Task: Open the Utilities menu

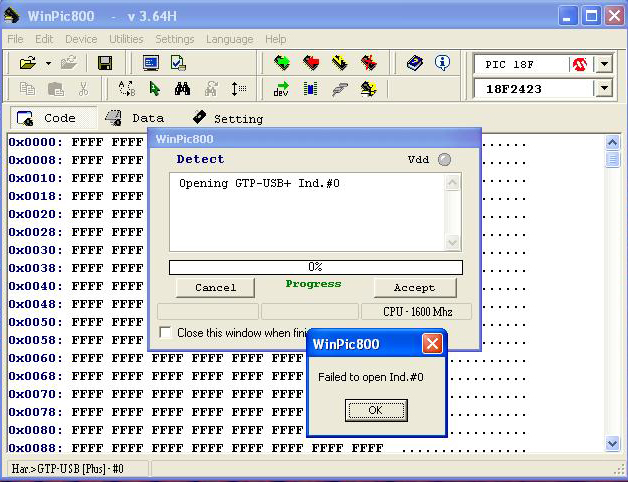Action: [126, 39]
